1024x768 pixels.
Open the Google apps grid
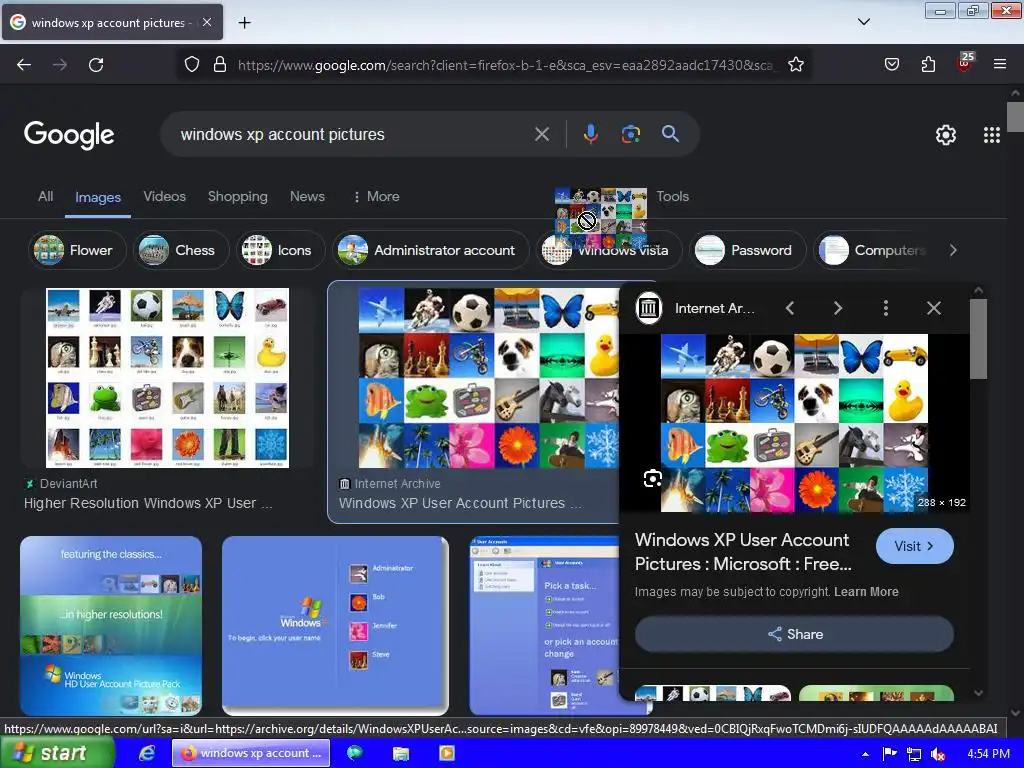(x=991, y=135)
